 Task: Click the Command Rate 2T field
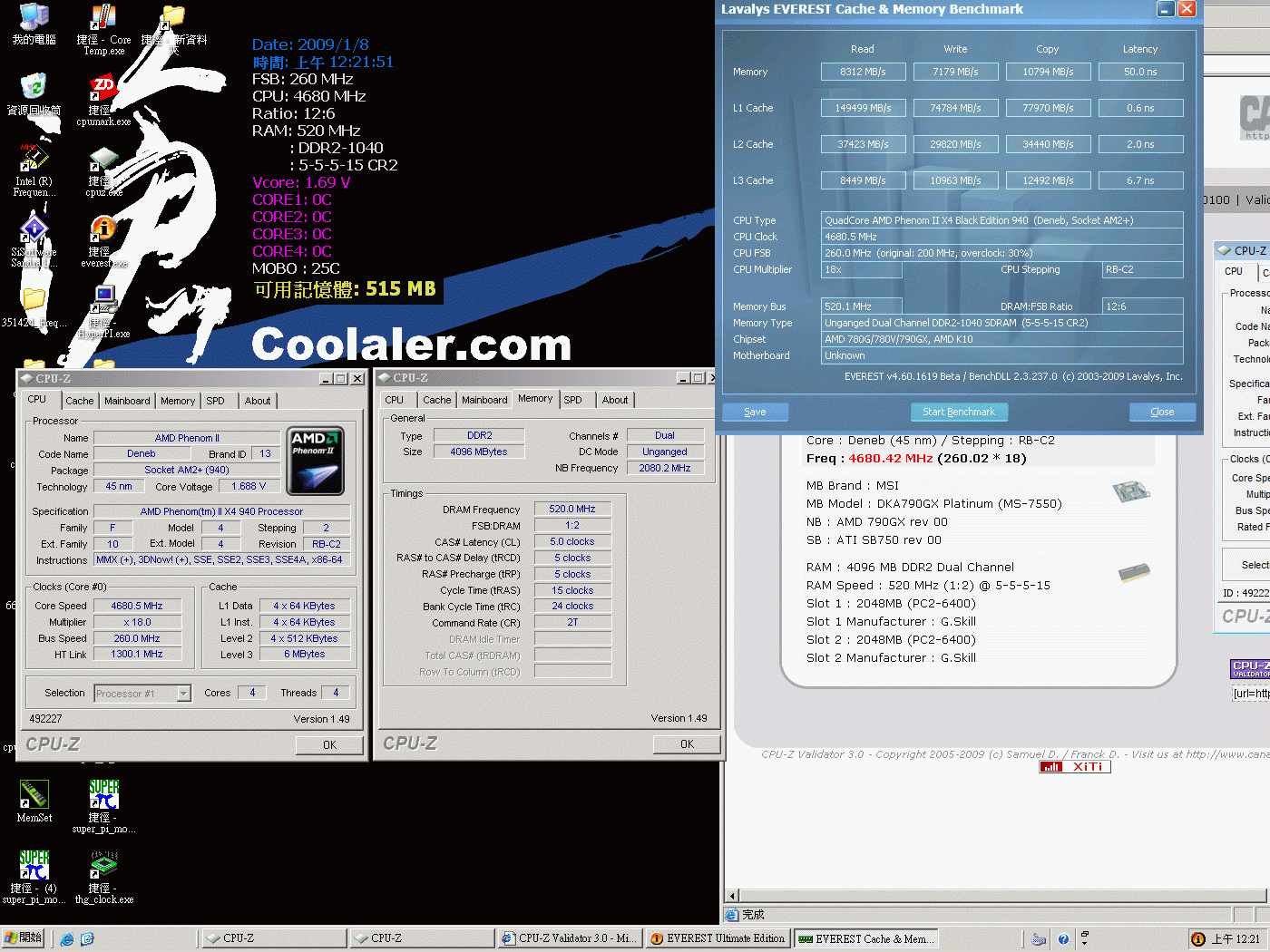[x=572, y=622]
